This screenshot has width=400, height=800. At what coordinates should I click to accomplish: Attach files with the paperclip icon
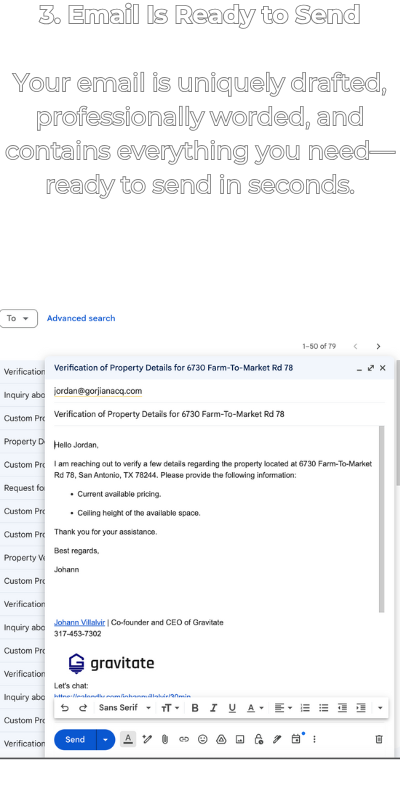point(165,739)
